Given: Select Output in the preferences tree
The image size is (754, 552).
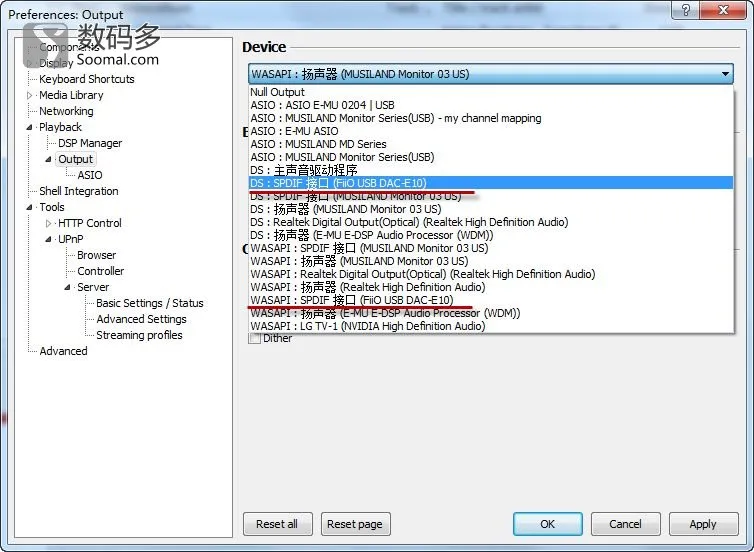Looking at the screenshot, I should [x=75, y=159].
